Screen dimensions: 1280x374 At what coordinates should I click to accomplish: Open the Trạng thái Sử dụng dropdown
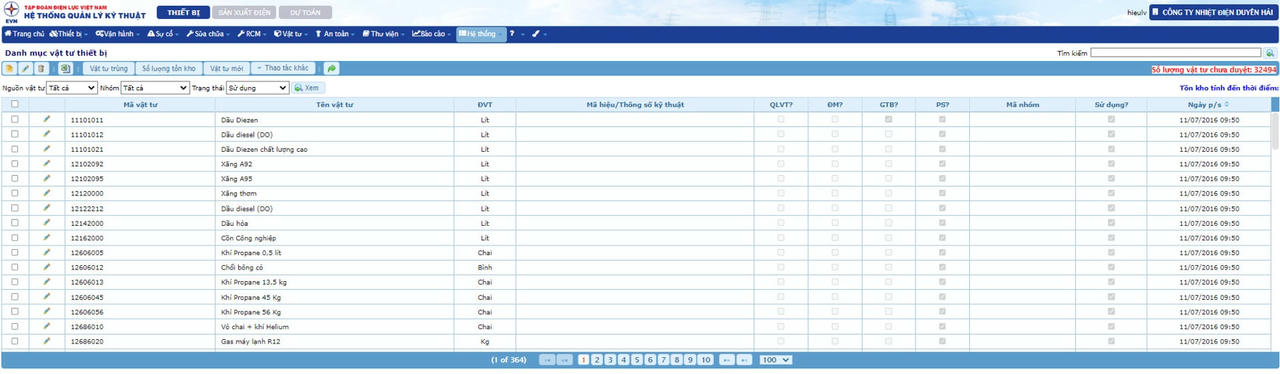tap(257, 88)
